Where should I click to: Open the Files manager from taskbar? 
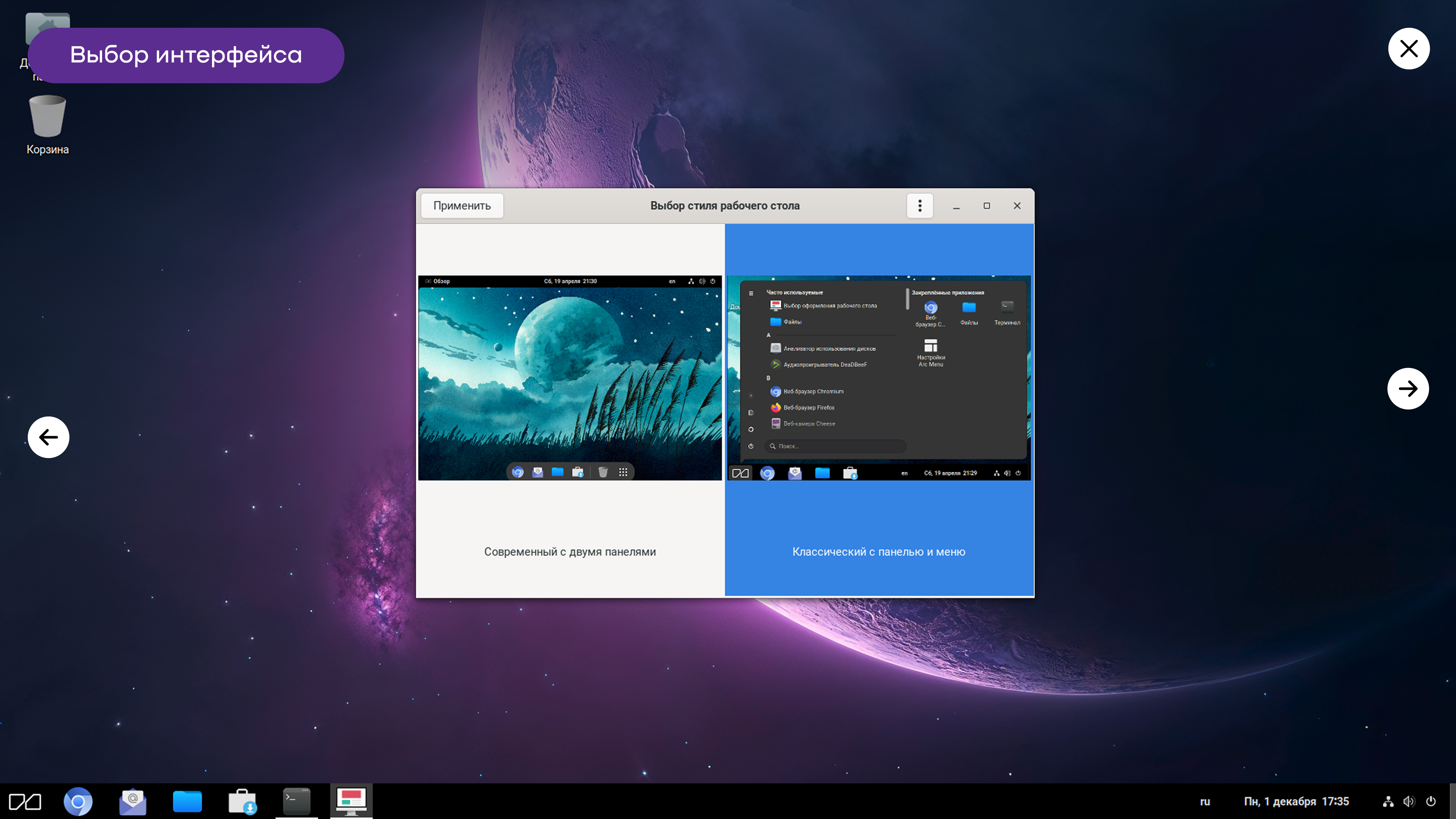187,801
